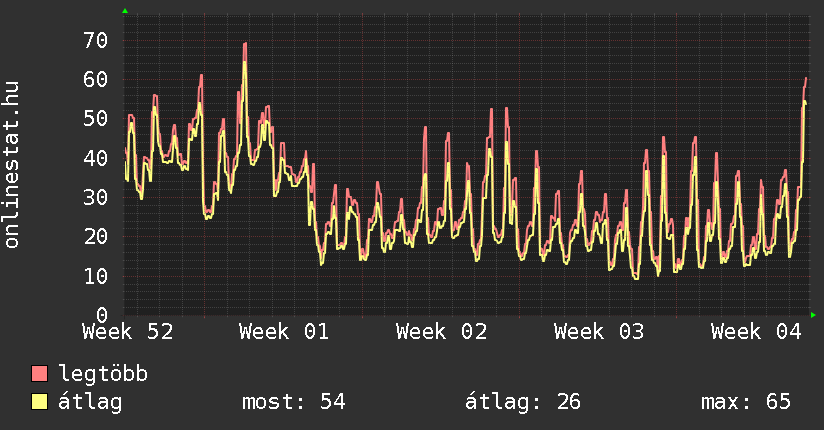Click the 10 y-axis tick label

pos(95,276)
